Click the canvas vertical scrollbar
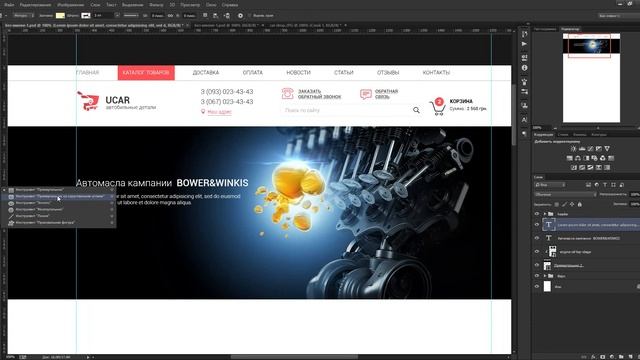640x360 pixels. coord(514,114)
